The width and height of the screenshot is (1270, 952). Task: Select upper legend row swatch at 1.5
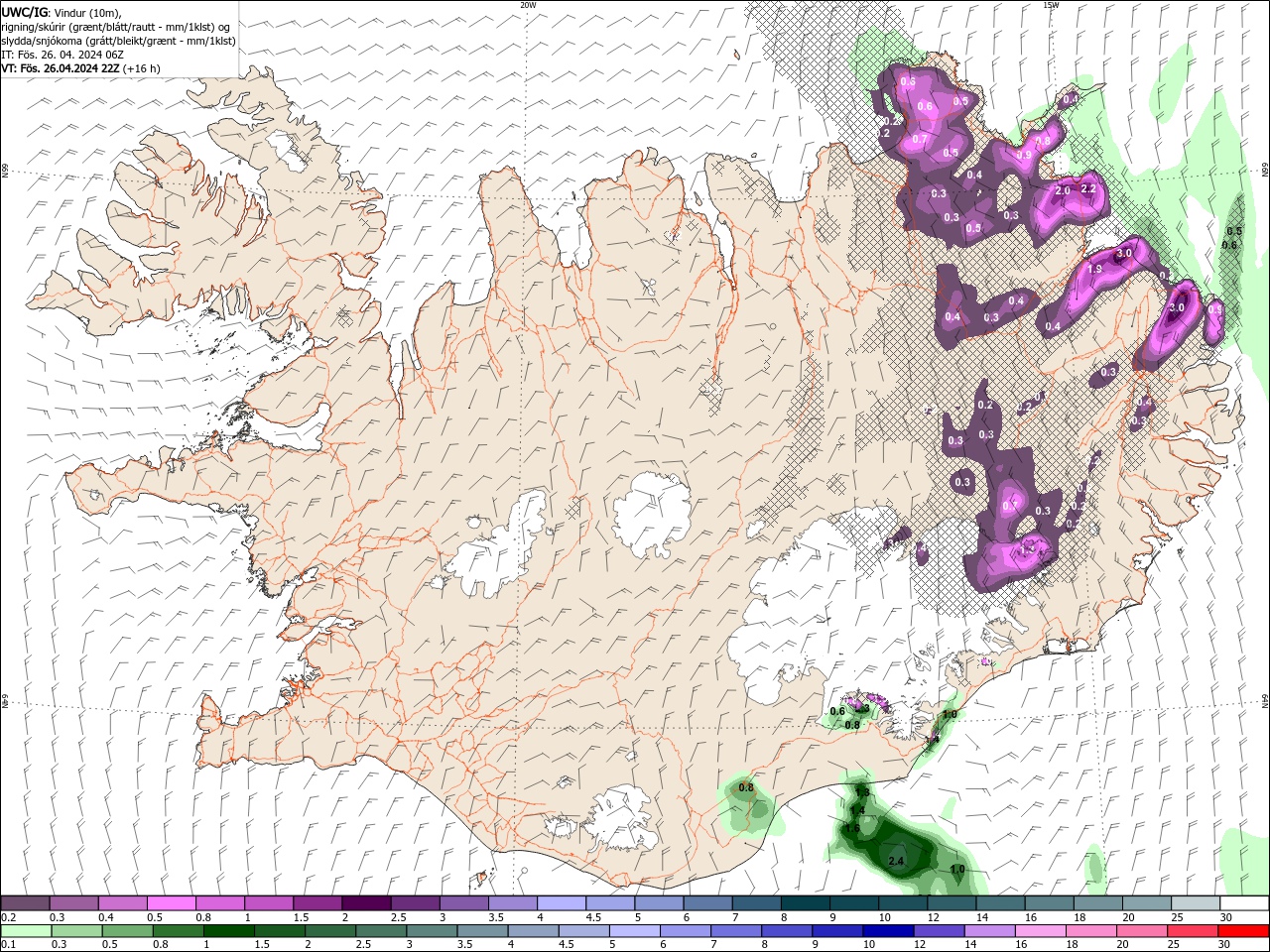click(317, 902)
